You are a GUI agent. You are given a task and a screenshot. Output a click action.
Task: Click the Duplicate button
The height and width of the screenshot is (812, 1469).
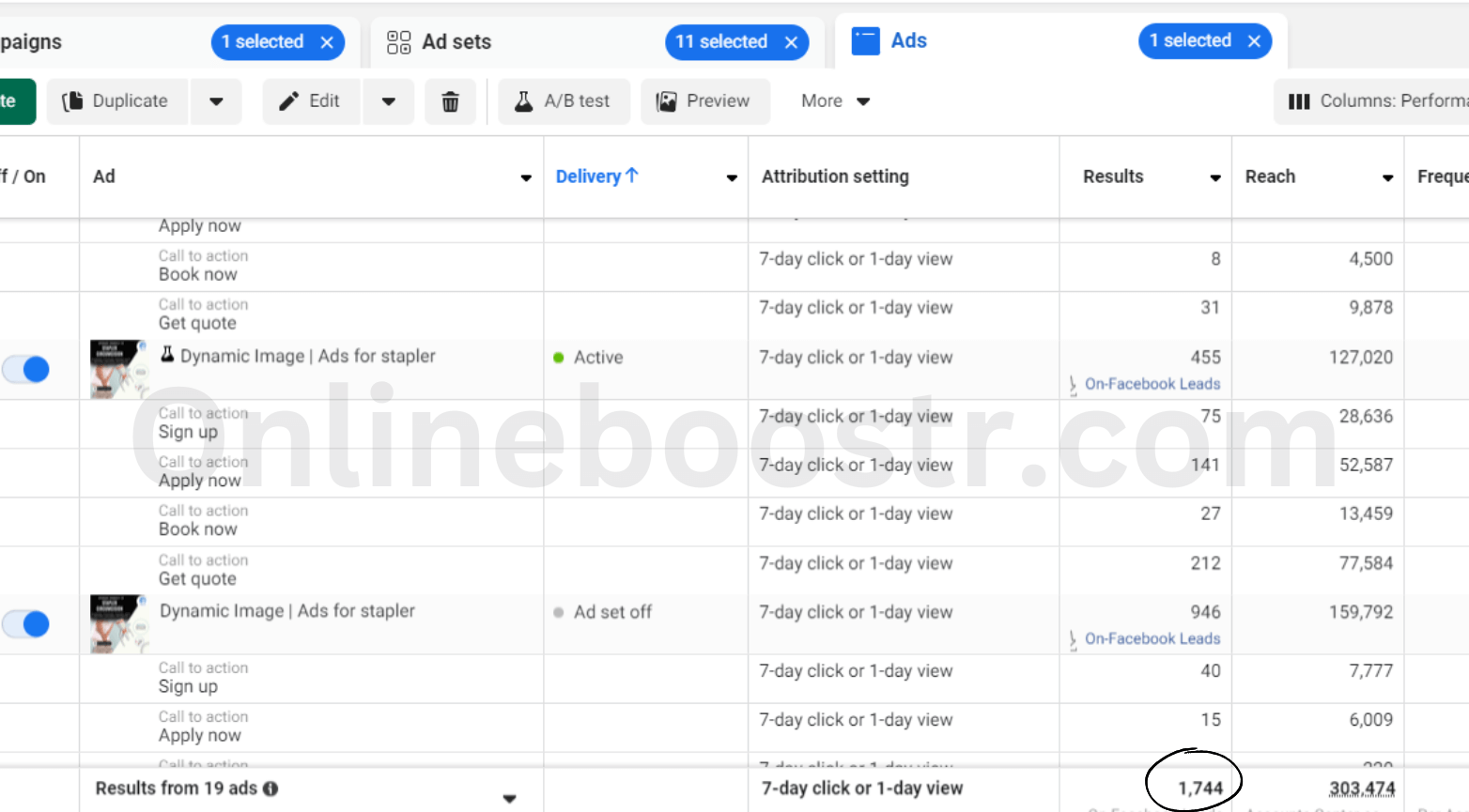116,101
